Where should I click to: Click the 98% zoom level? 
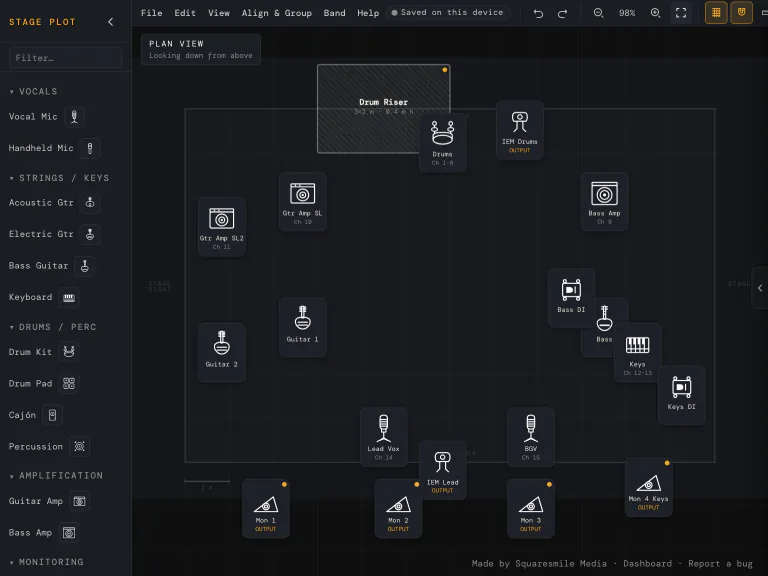[x=627, y=13]
